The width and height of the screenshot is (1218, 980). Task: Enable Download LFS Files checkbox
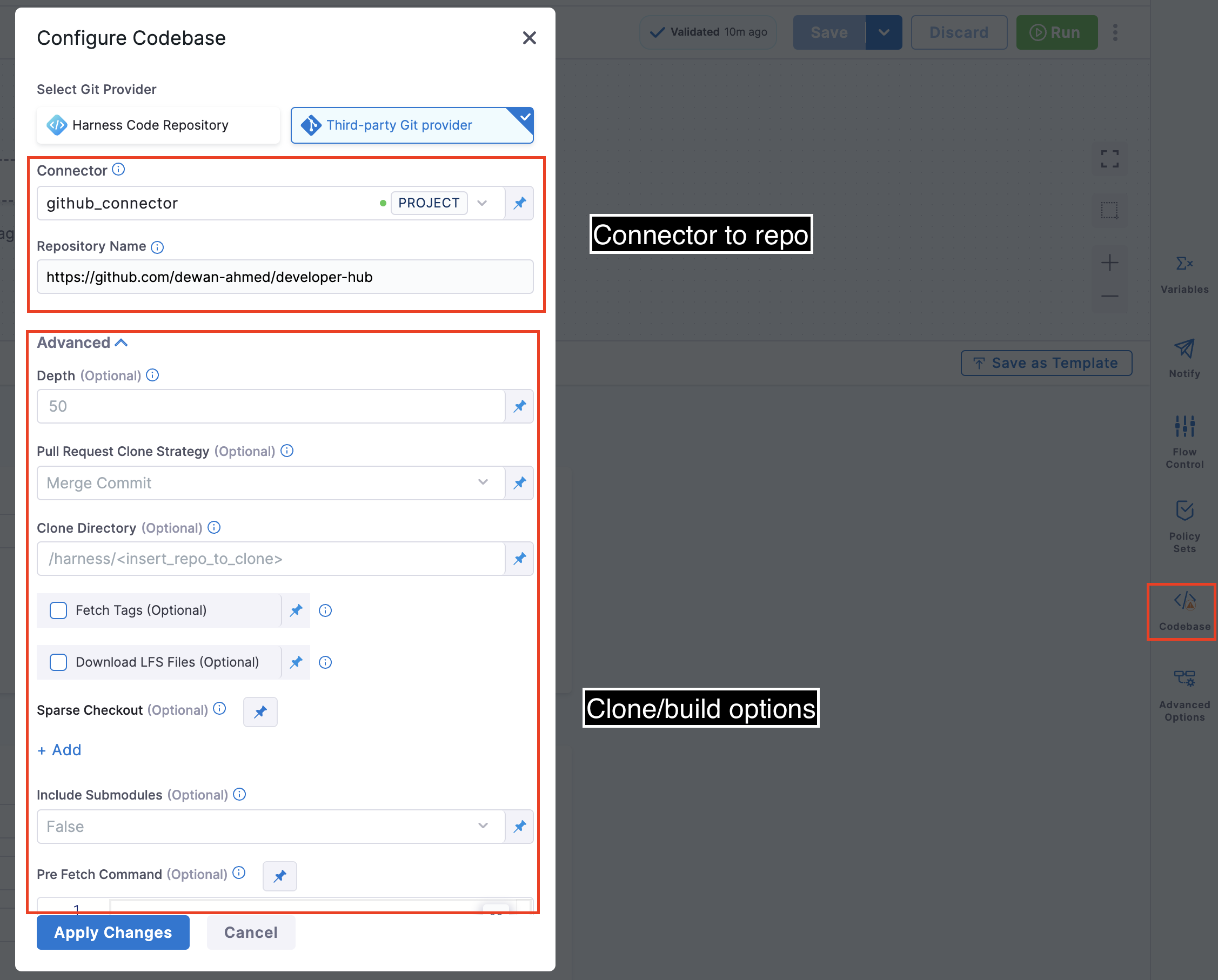58,662
